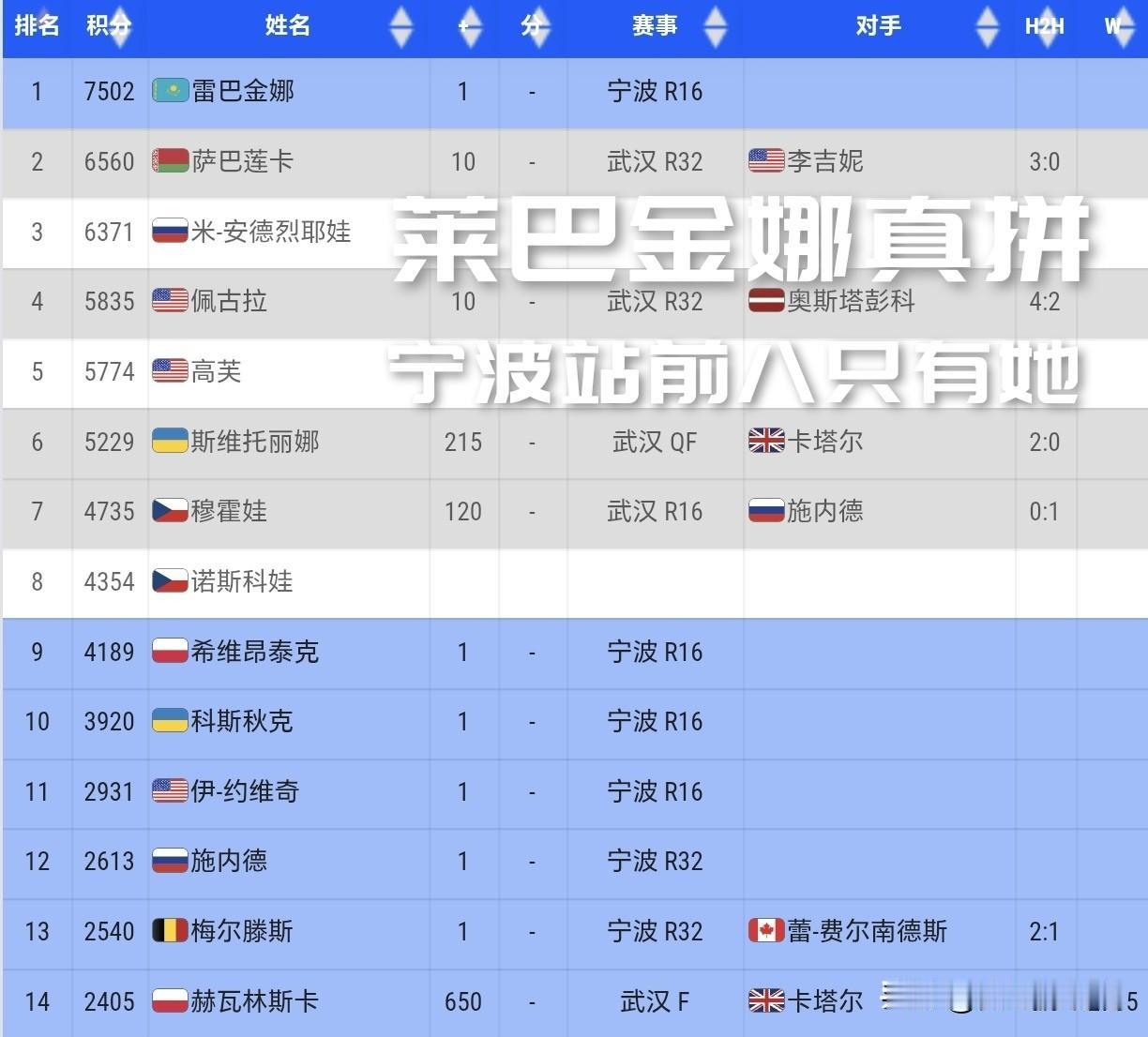Select player name 雷巴金娜

coord(243,91)
